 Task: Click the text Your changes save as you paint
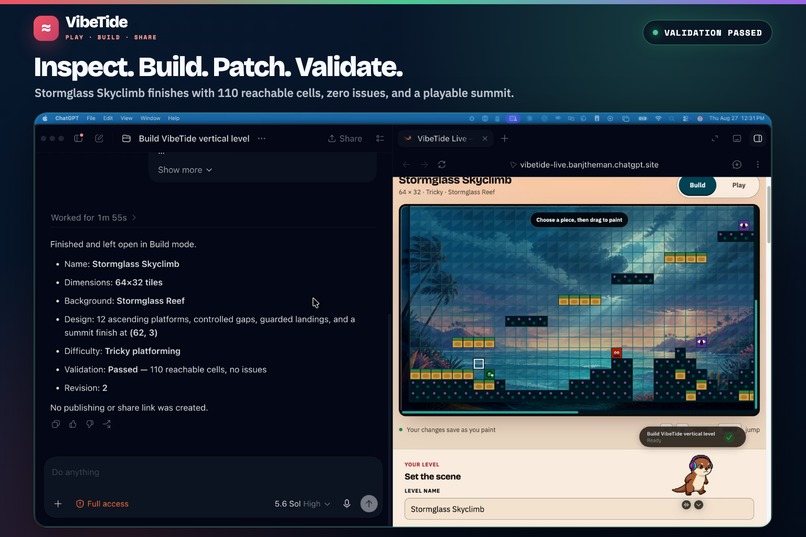[x=451, y=430]
